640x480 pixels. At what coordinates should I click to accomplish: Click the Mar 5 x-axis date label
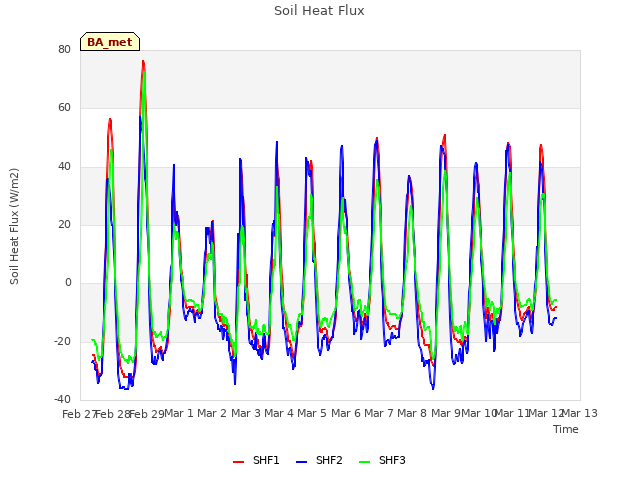tap(312, 413)
